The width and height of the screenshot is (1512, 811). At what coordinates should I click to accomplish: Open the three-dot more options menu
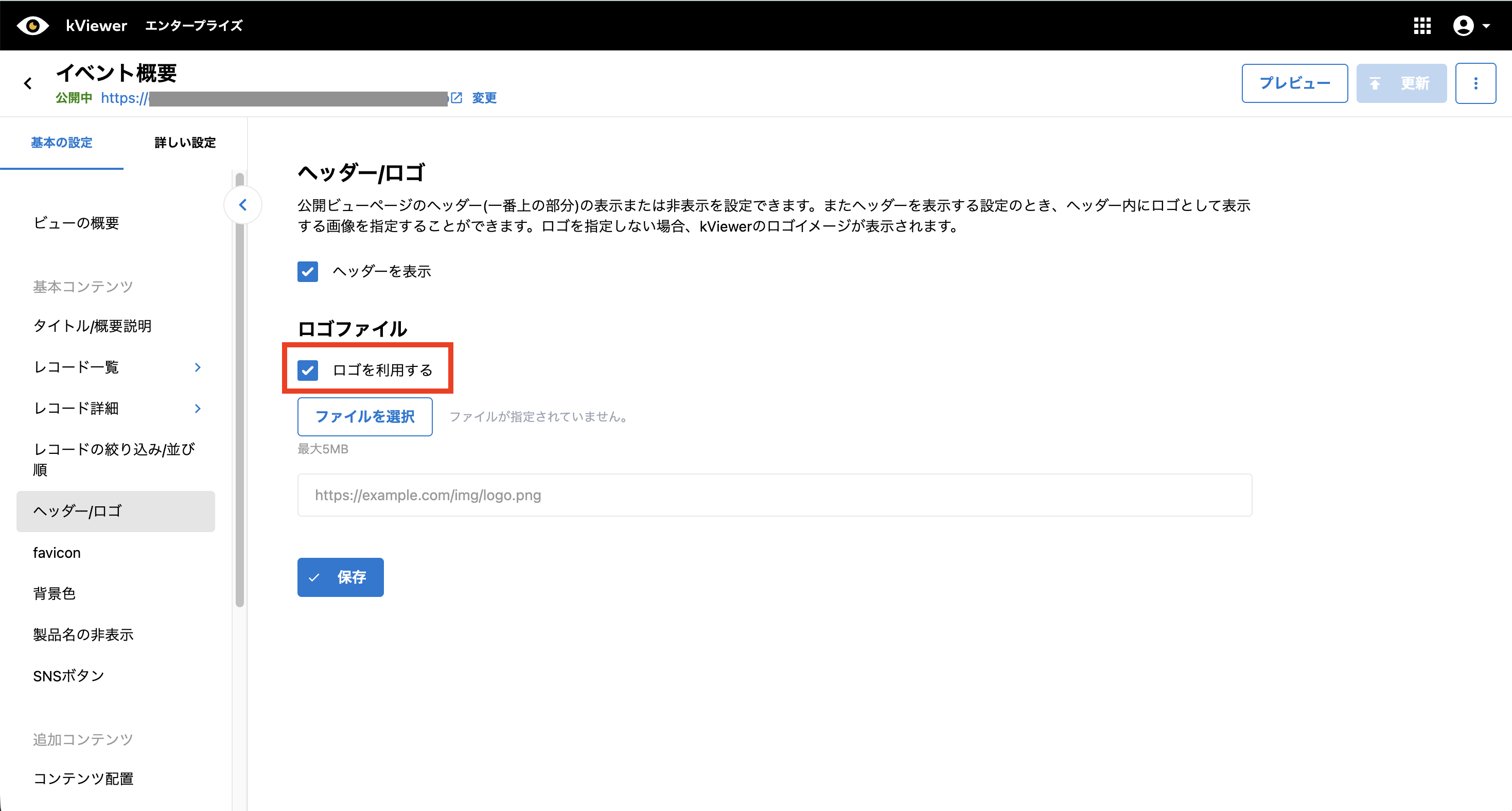pos(1475,83)
